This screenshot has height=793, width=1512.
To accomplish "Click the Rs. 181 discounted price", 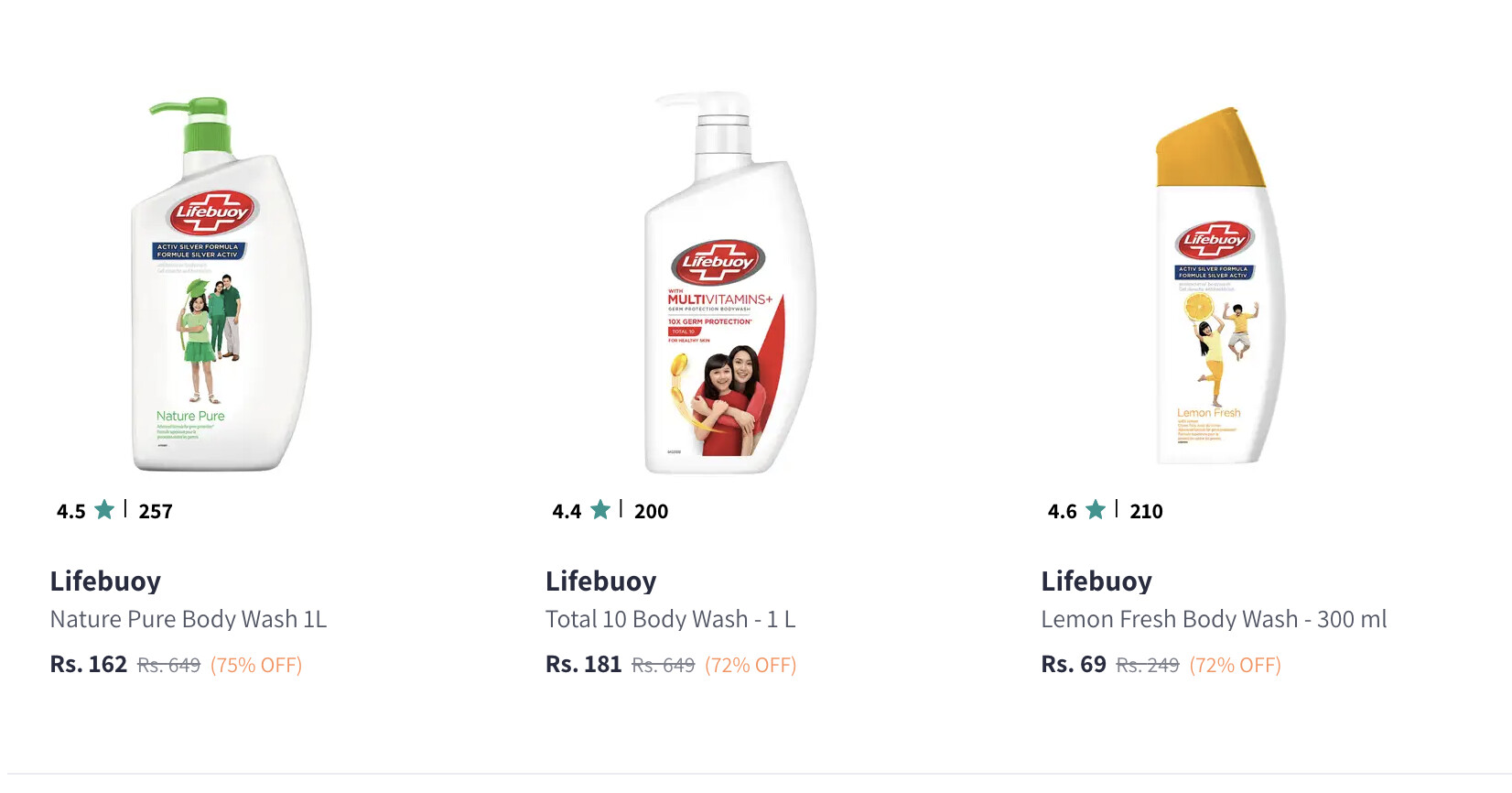I will [583, 664].
